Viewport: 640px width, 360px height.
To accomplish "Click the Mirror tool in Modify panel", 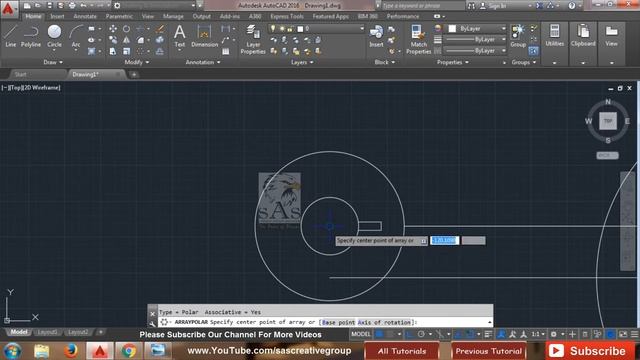I will click(x=127, y=40).
